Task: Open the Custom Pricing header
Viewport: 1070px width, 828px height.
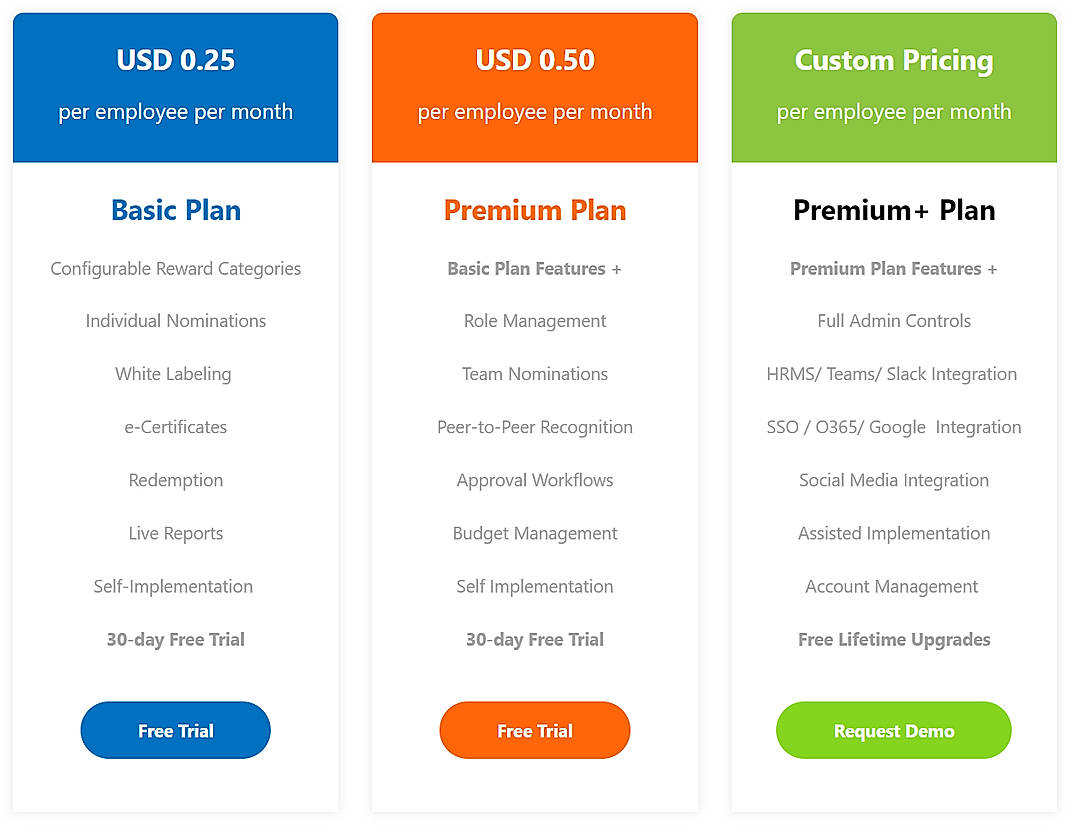Action: tap(893, 60)
